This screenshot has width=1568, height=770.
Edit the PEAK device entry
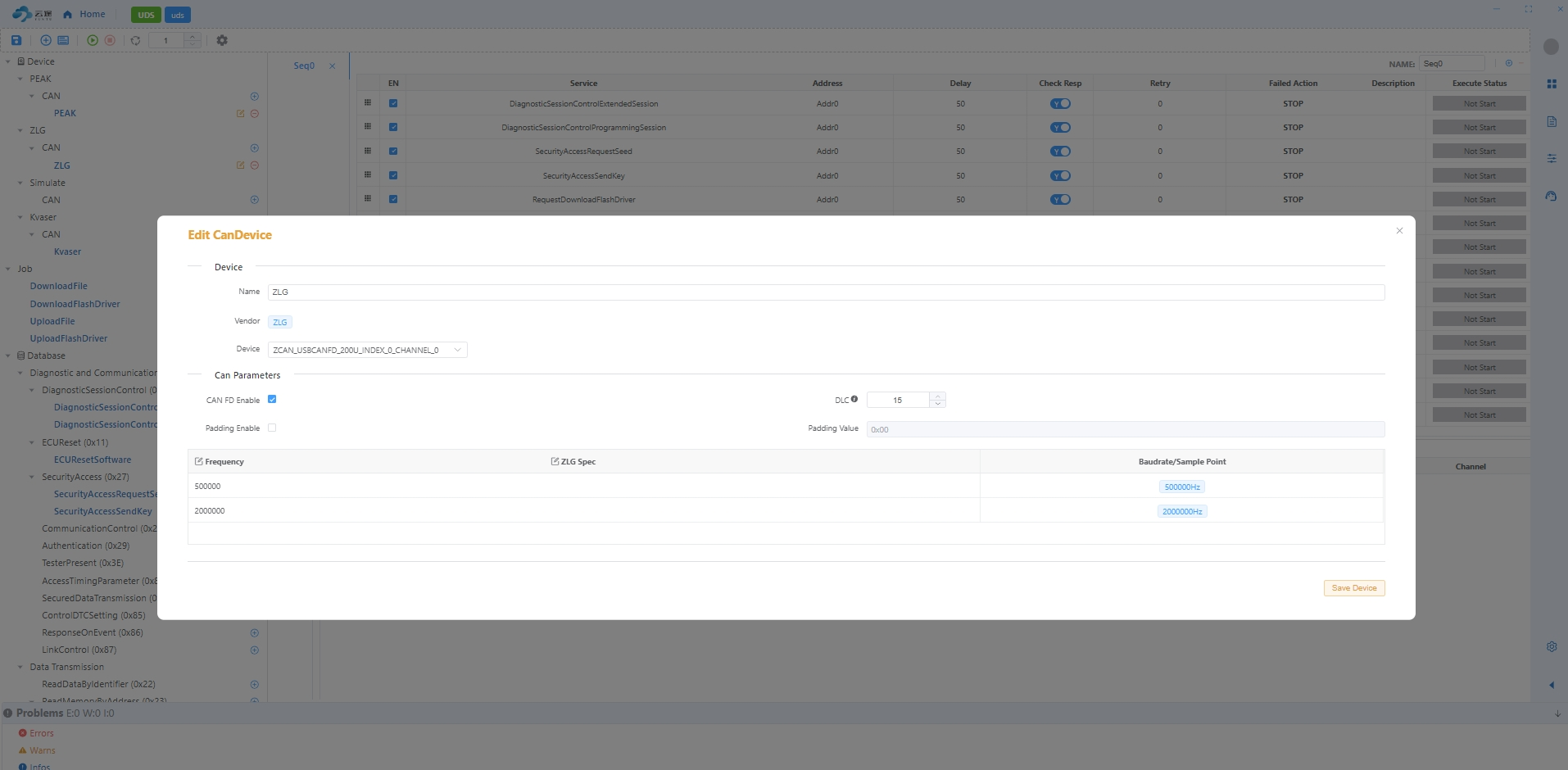click(240, 113)
